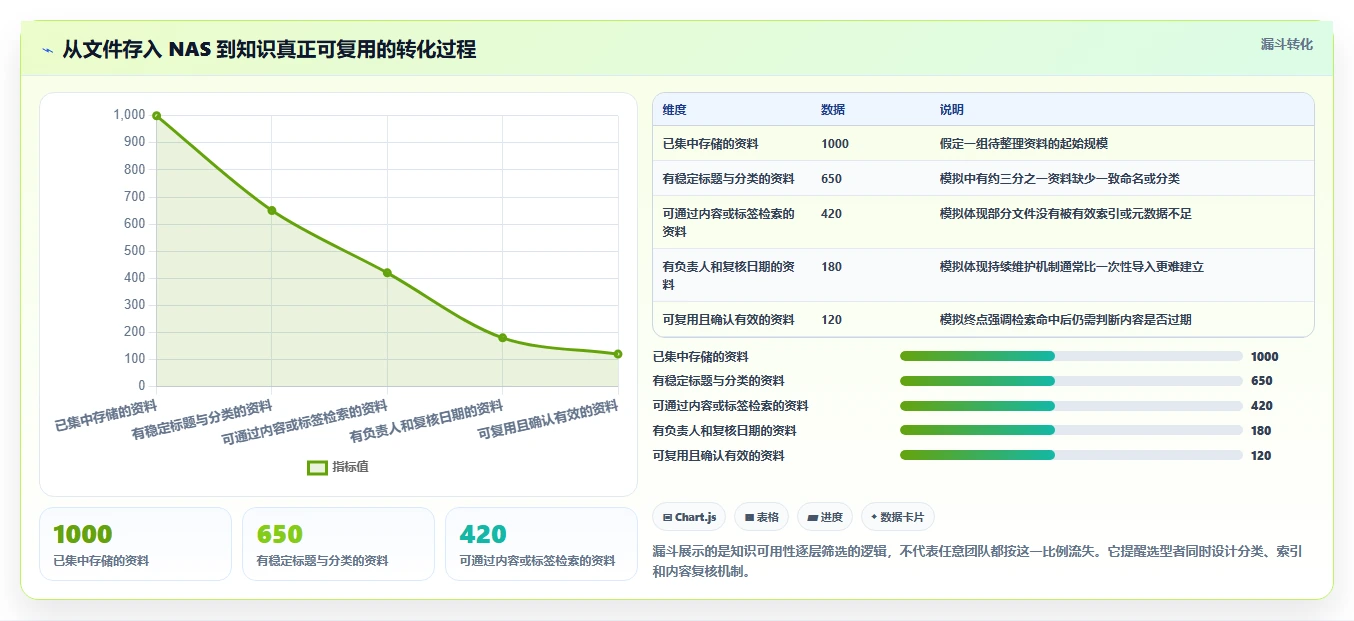Click the 1000 data card
Image resolution: width=1354 pixels, height=621 pixels.
pos(135,544)
